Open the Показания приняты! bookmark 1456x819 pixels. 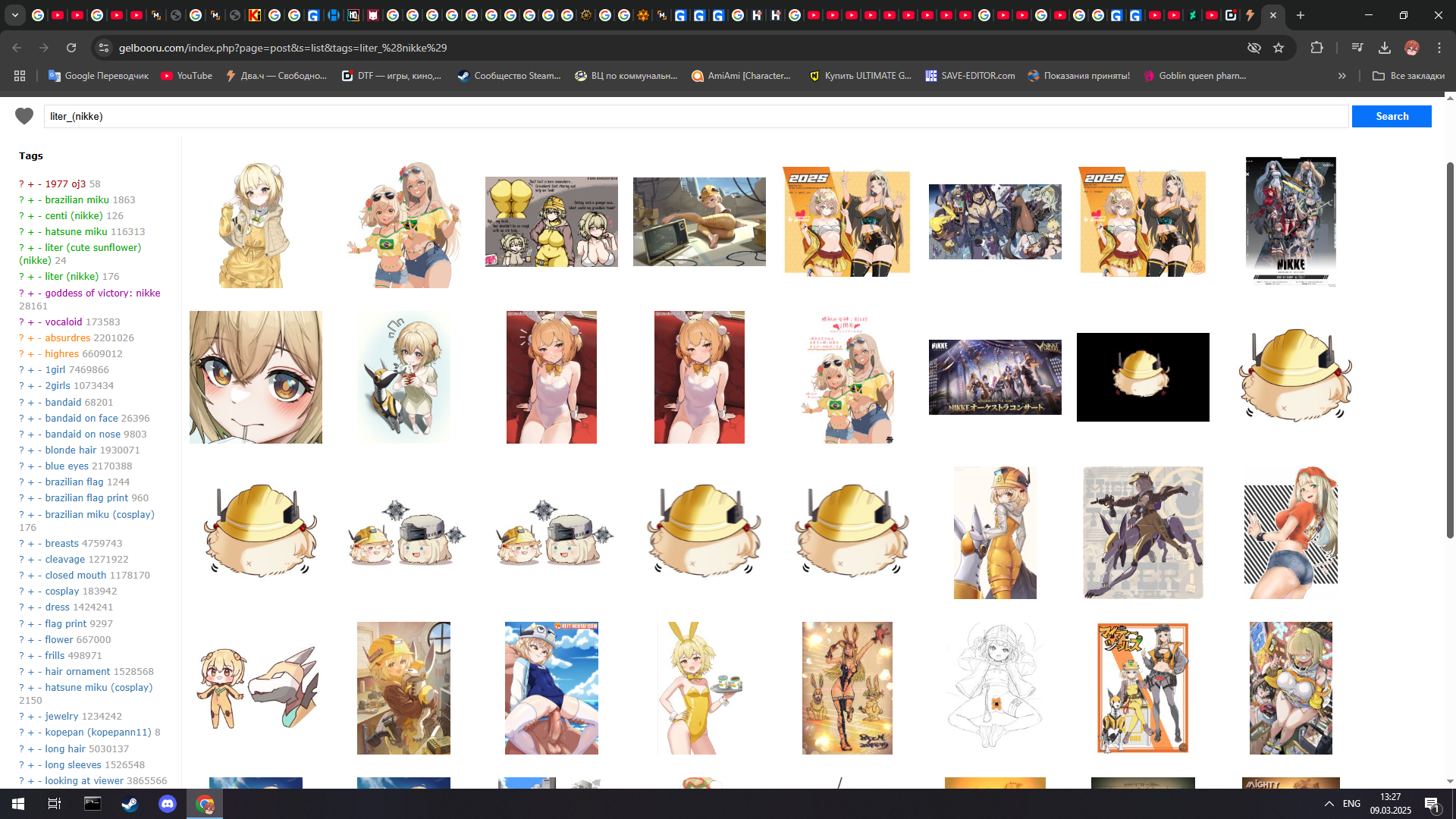(1079, 76)
